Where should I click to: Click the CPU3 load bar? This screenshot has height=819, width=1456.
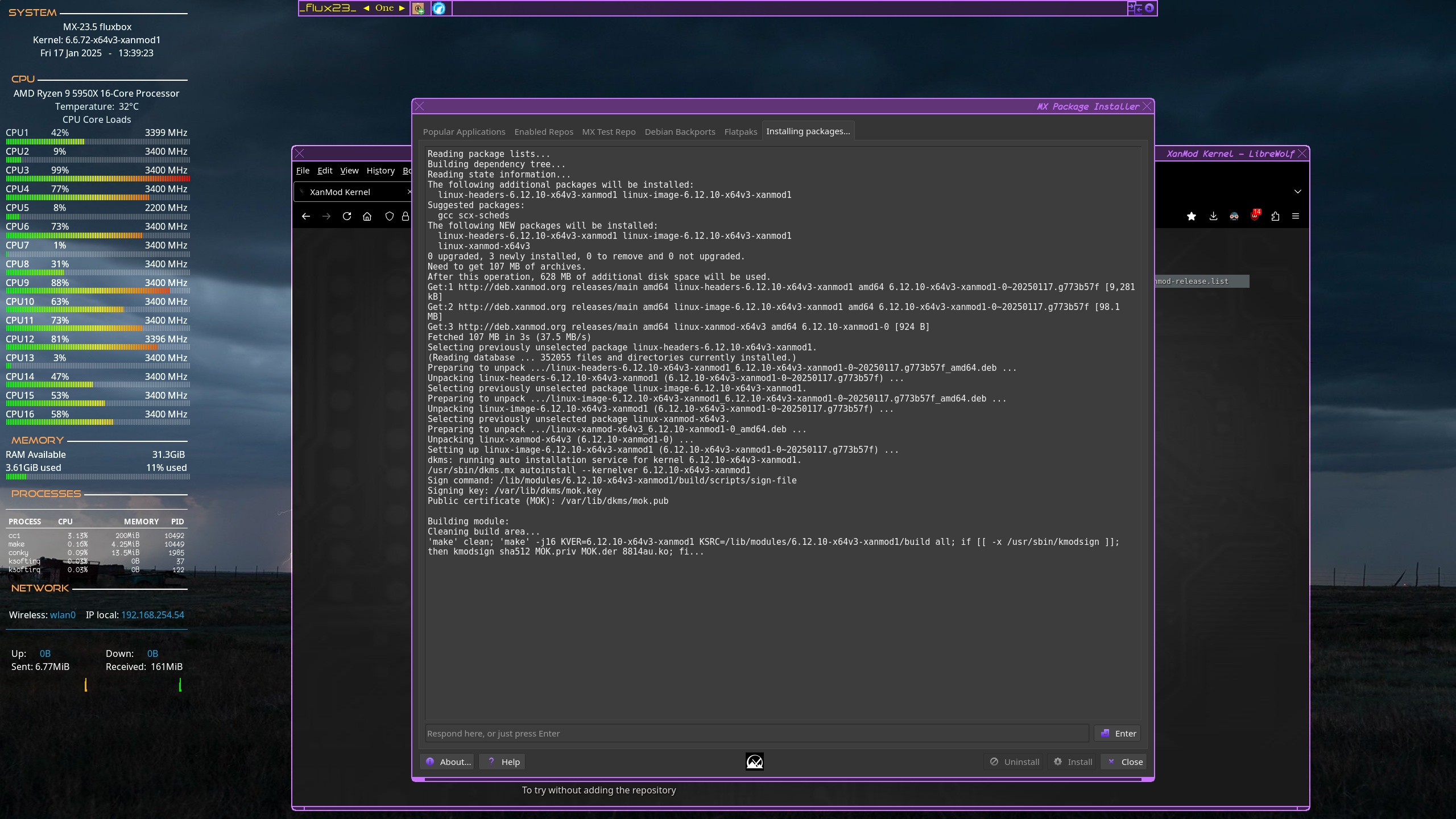point(98,179)
